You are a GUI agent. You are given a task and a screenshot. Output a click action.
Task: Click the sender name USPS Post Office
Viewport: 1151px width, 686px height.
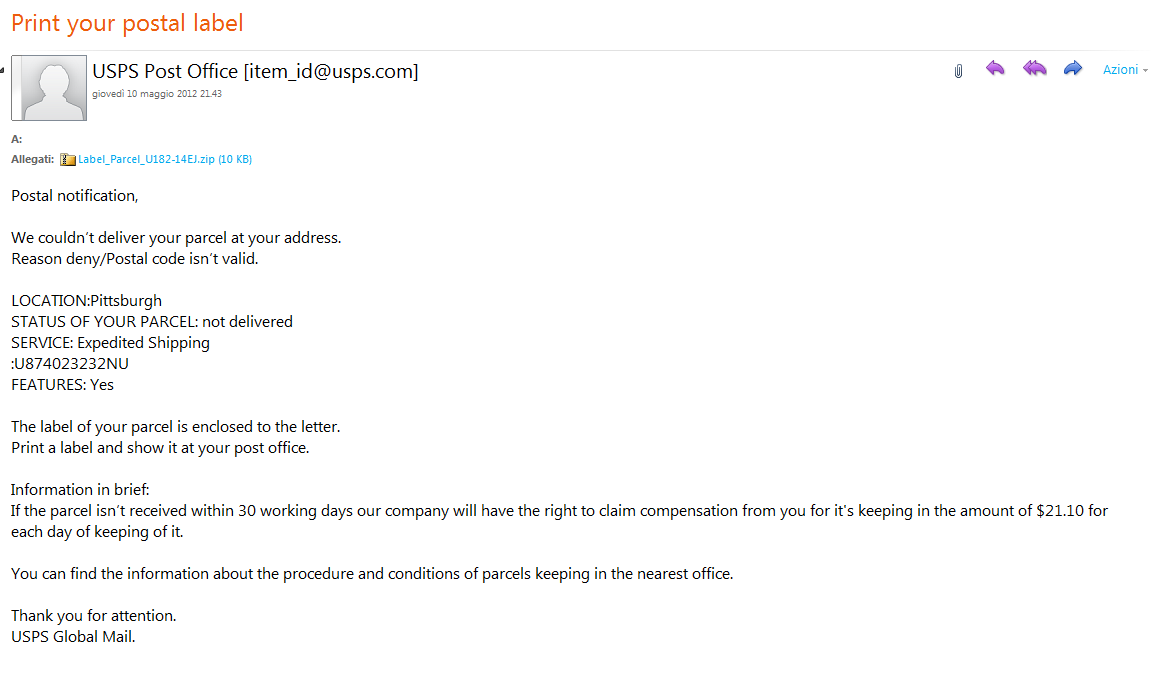coord(165,71)
